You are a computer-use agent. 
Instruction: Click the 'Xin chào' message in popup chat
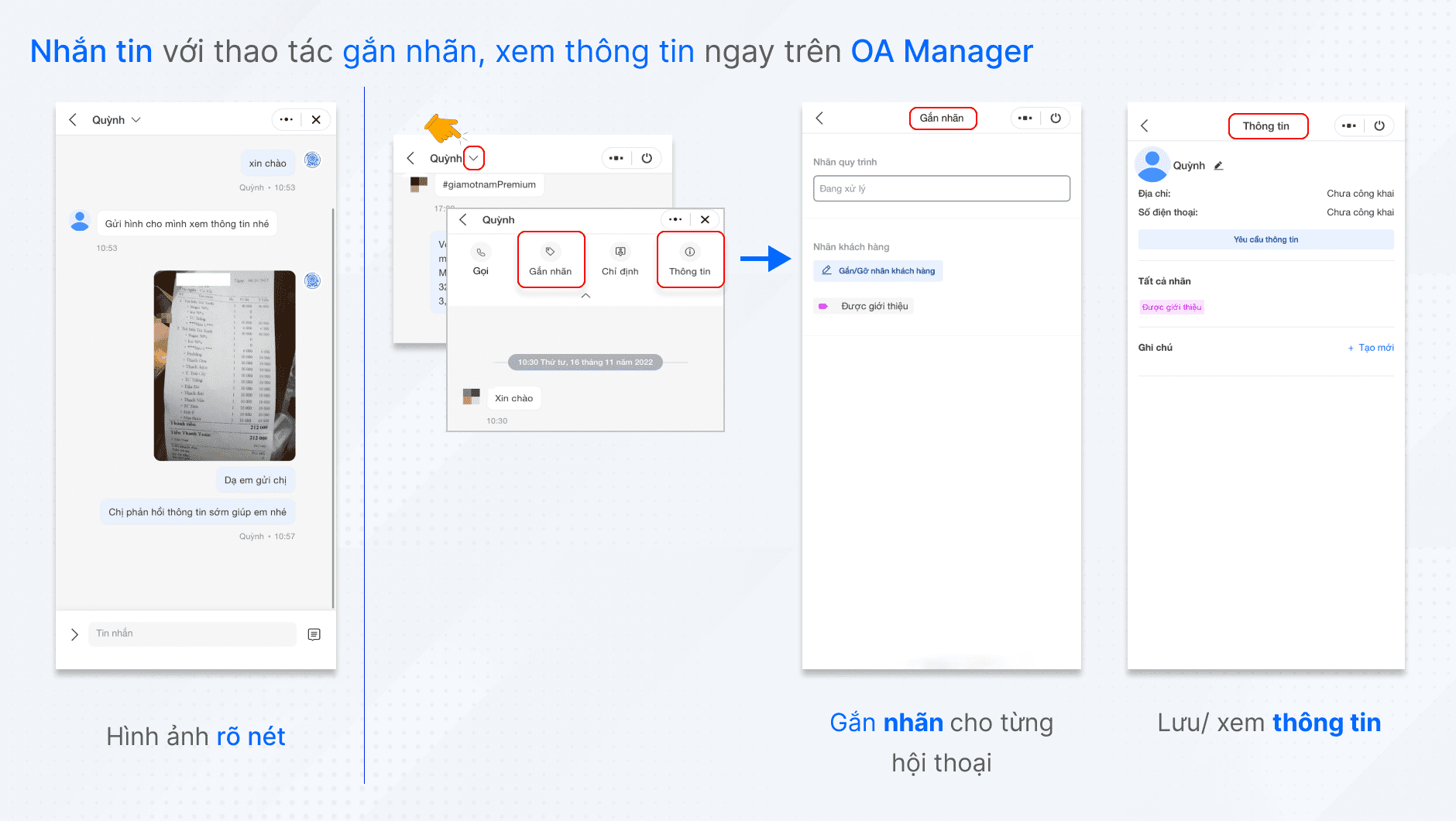click(514, 398)
